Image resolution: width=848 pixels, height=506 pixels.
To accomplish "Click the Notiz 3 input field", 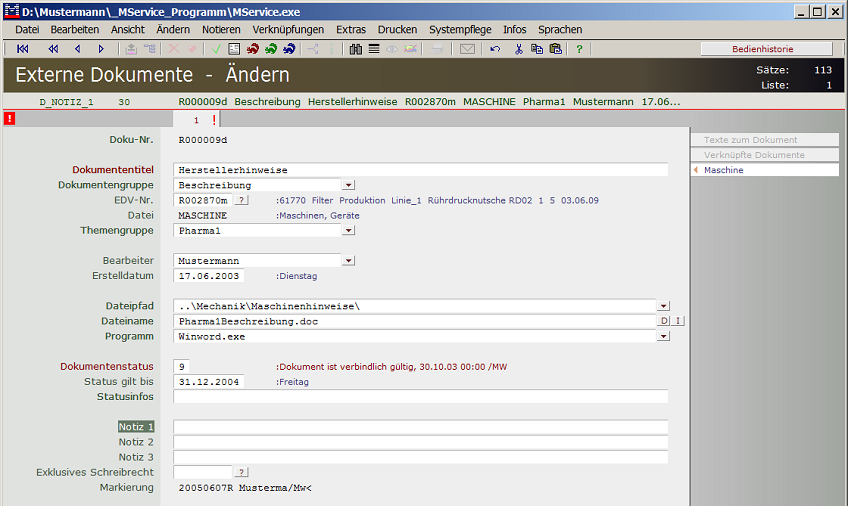I will coord(420,457).
